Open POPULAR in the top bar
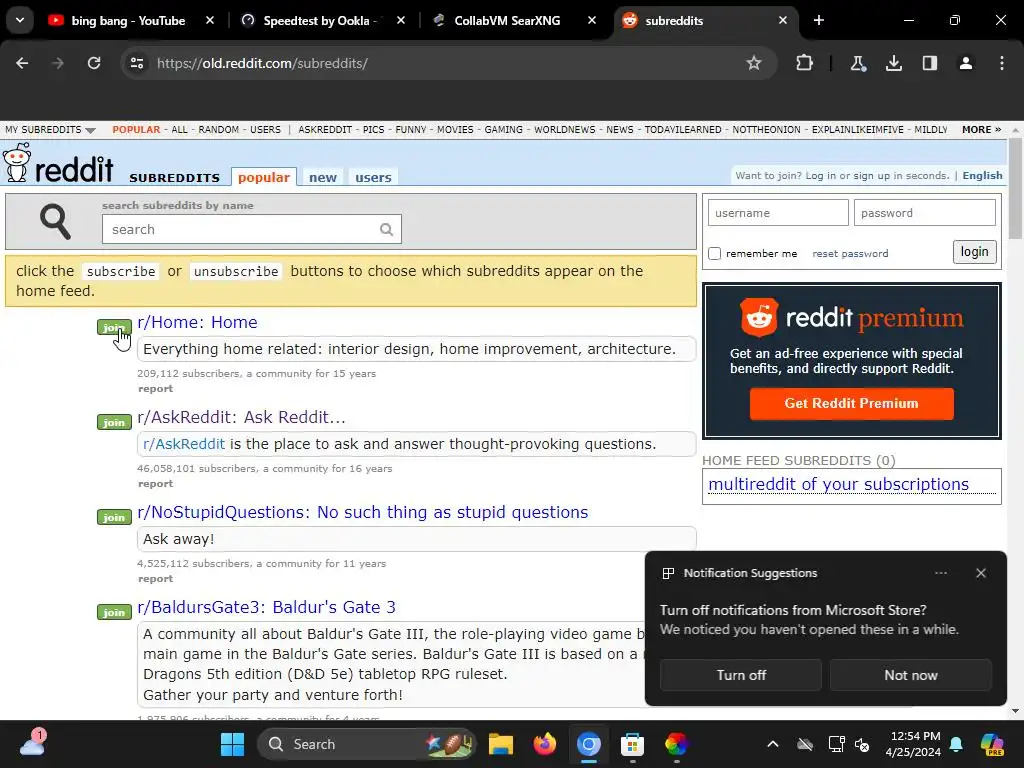This screenshot has height=768, width=1024. click(136, 129)
